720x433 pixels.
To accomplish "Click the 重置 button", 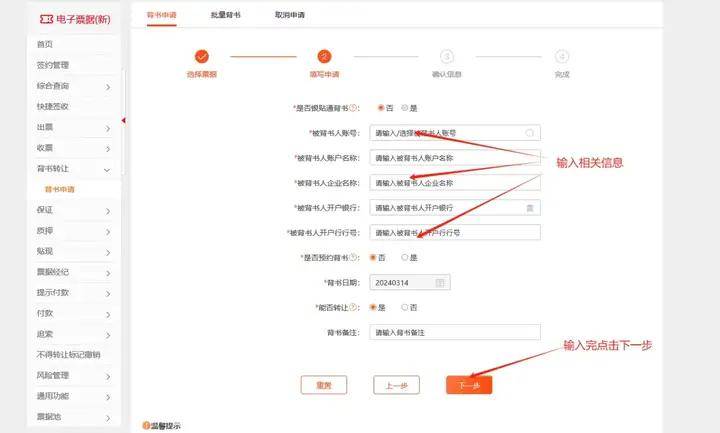I will click(324, 385).
